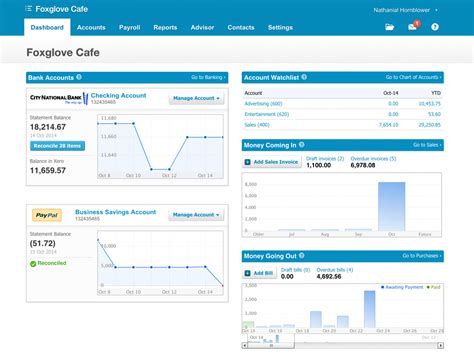
Task: Open the Nathanial Hornblower user dropdown
Action: 405,10
